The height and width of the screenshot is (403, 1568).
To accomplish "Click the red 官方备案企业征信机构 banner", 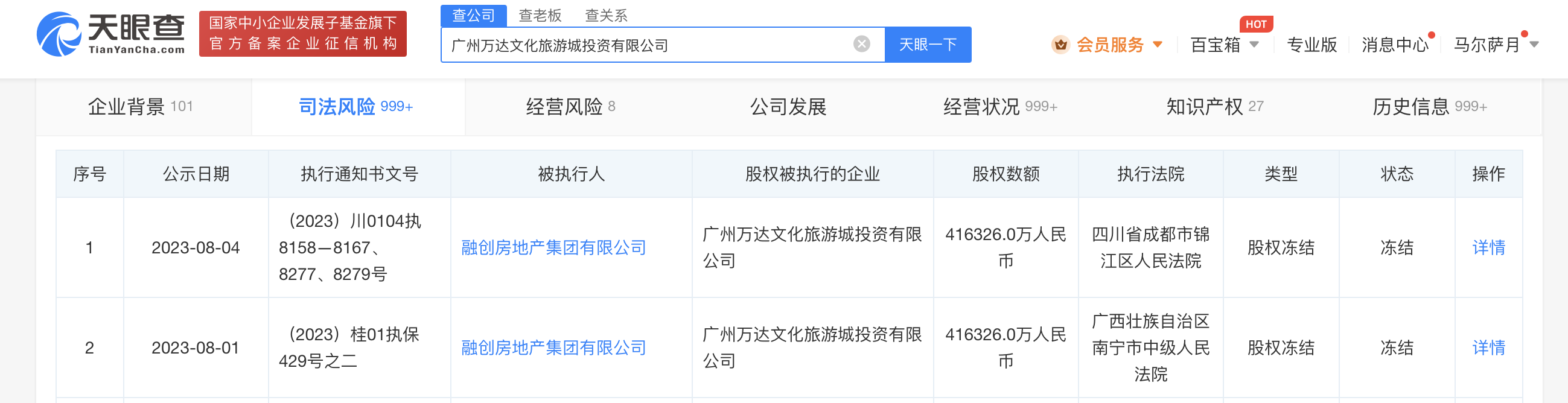I will [302, 33].
